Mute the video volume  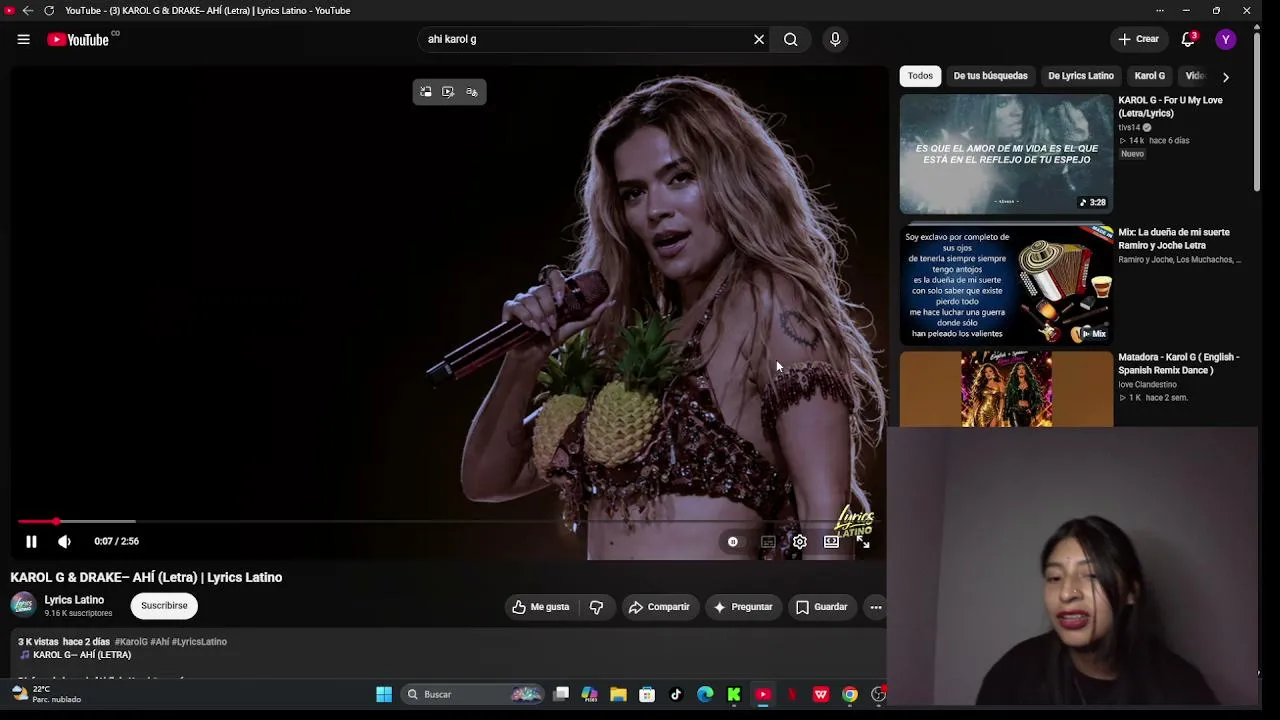[64, 541]
